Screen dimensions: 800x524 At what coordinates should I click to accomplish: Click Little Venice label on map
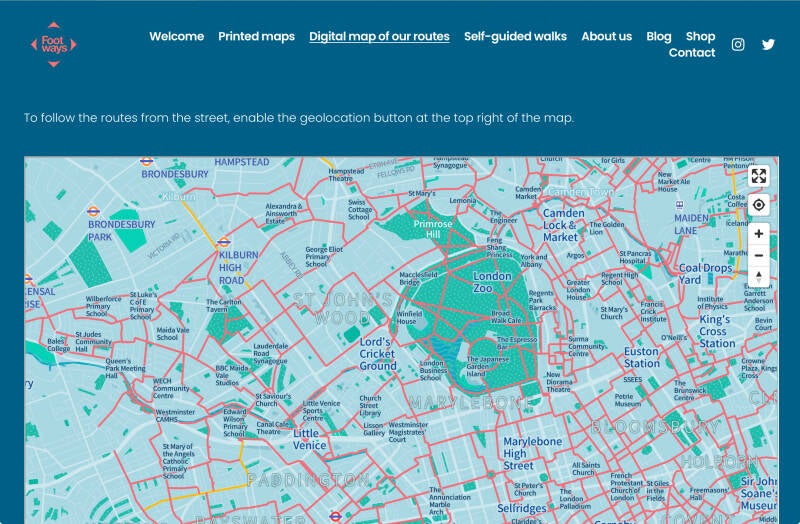click(x=309, y=439)
